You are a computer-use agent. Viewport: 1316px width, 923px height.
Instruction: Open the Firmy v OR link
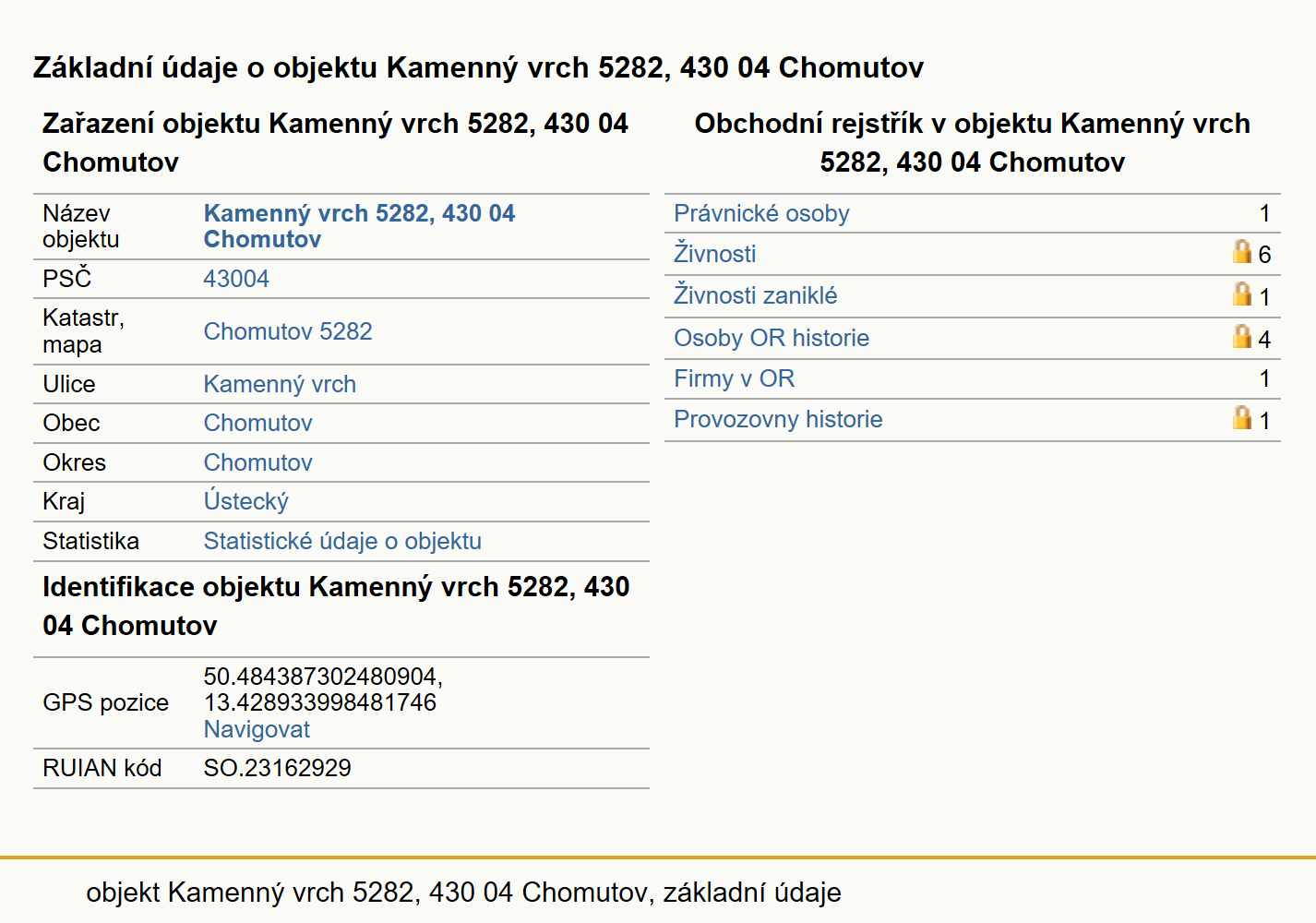735,378
